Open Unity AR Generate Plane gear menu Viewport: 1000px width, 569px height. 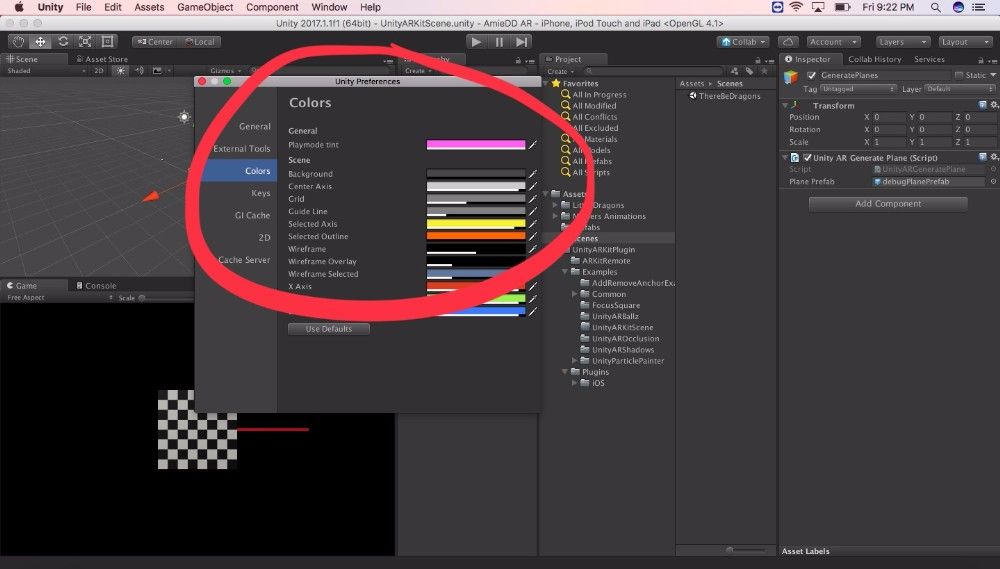994,157
